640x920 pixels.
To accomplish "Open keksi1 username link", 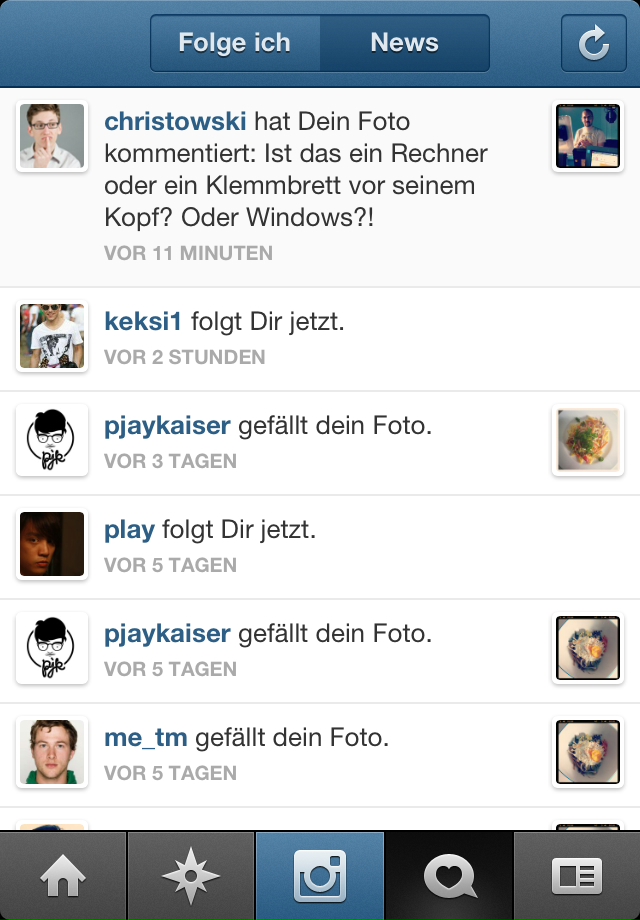I will click(x=143, y=322).
